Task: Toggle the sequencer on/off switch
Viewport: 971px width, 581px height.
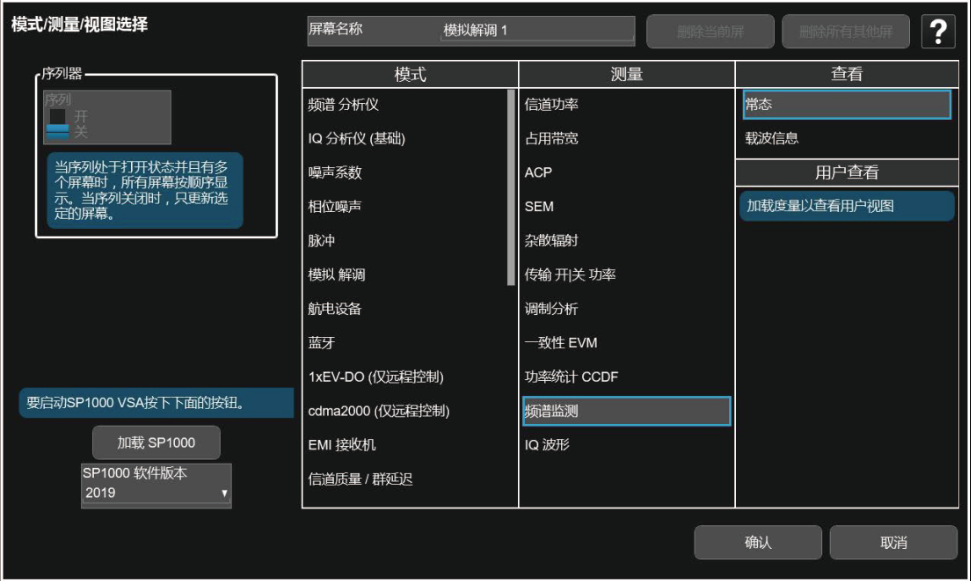Action: (59, 124)
